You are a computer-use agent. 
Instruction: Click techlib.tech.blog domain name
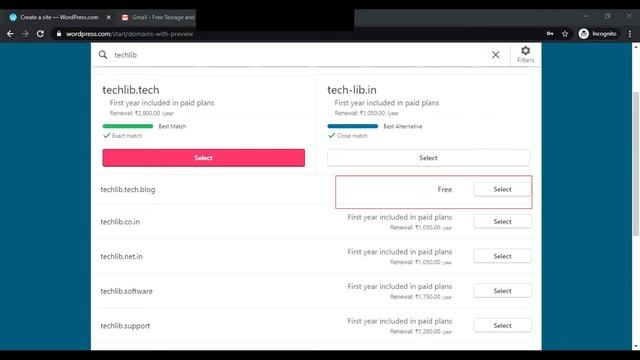128,189
